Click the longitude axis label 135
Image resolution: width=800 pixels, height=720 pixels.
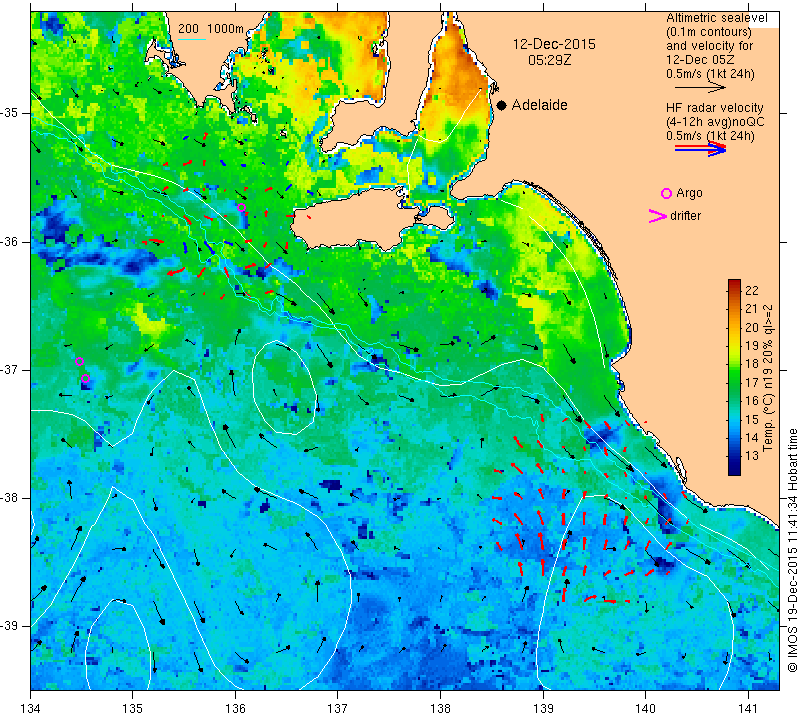coord(133,708)
